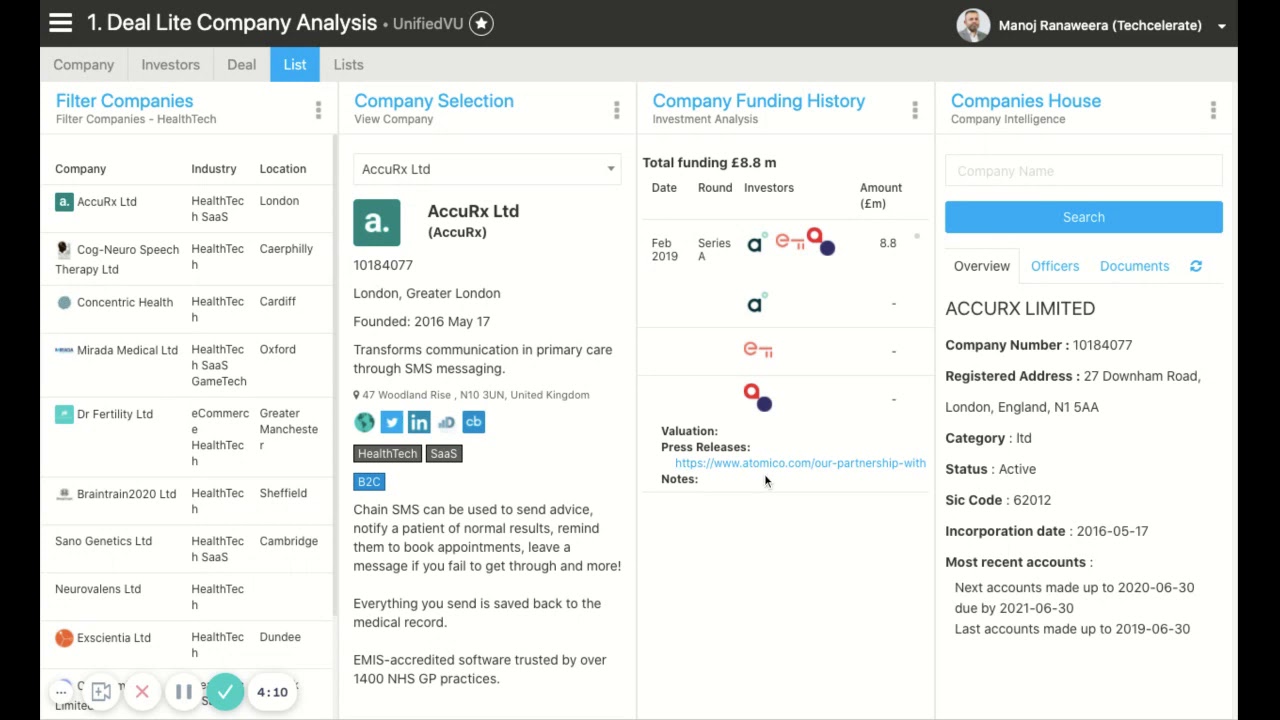Open AccuRx's LinkedIn page icon
Screen dimensions: 1280x720
point(419,422)
